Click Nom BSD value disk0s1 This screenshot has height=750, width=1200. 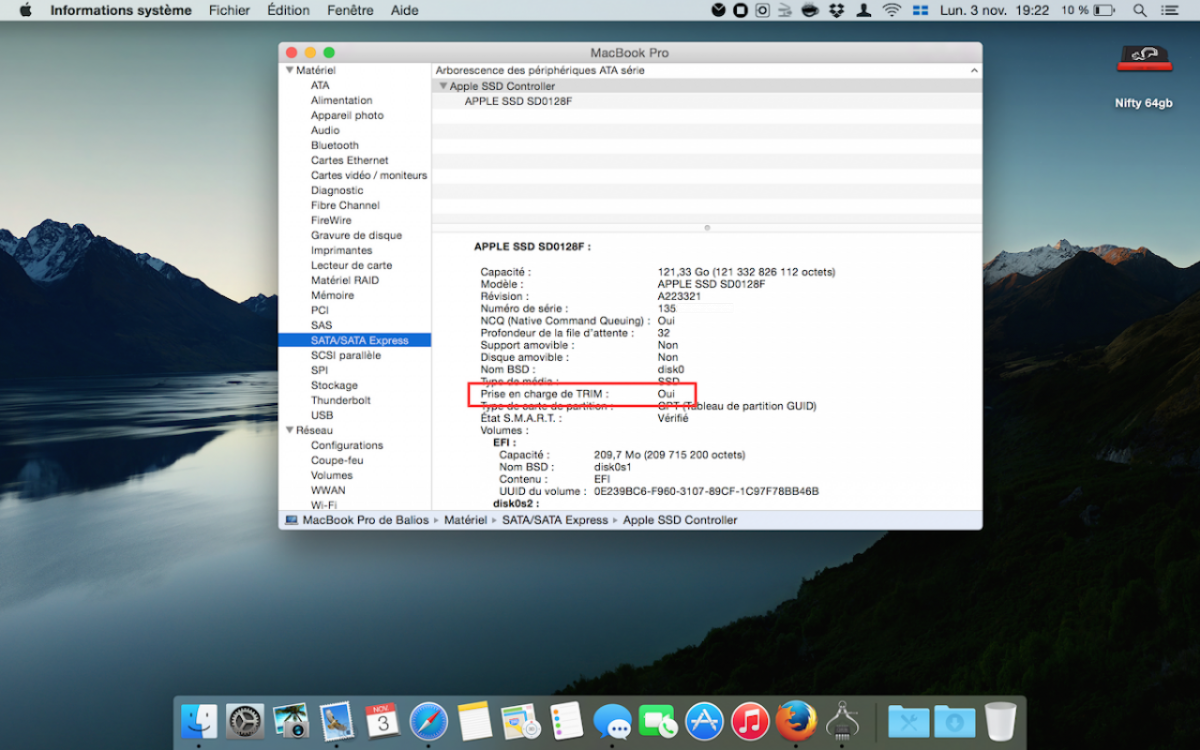point(613,467)
